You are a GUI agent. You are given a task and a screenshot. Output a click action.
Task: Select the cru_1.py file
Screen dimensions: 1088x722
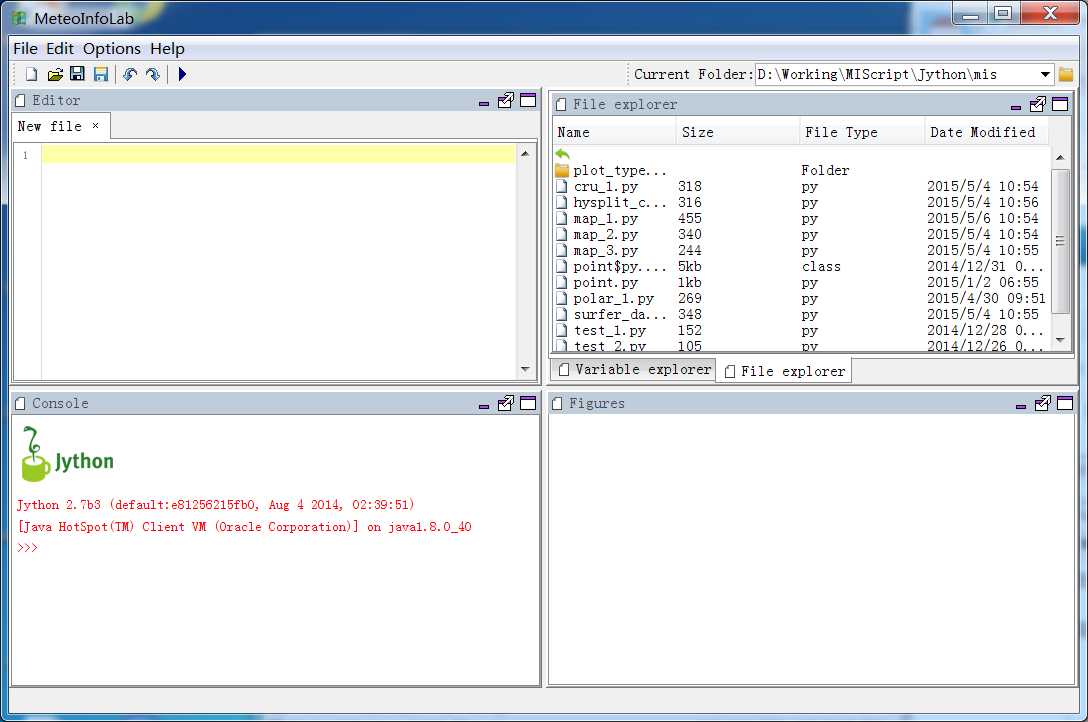point(801,187)
